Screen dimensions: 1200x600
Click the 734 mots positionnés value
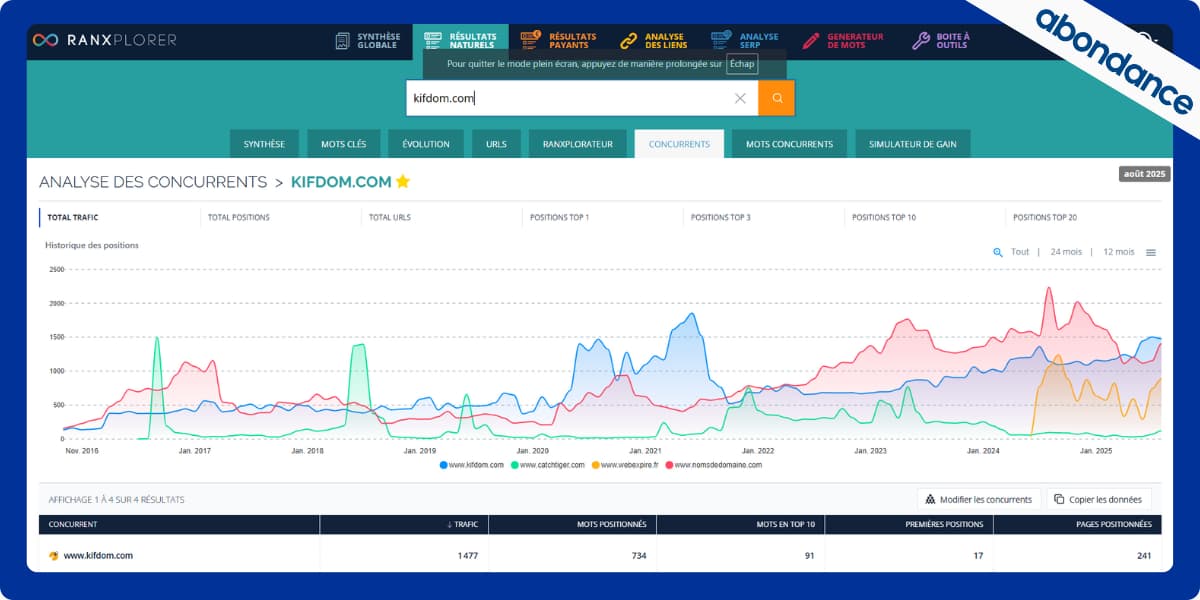pos(639,555)
